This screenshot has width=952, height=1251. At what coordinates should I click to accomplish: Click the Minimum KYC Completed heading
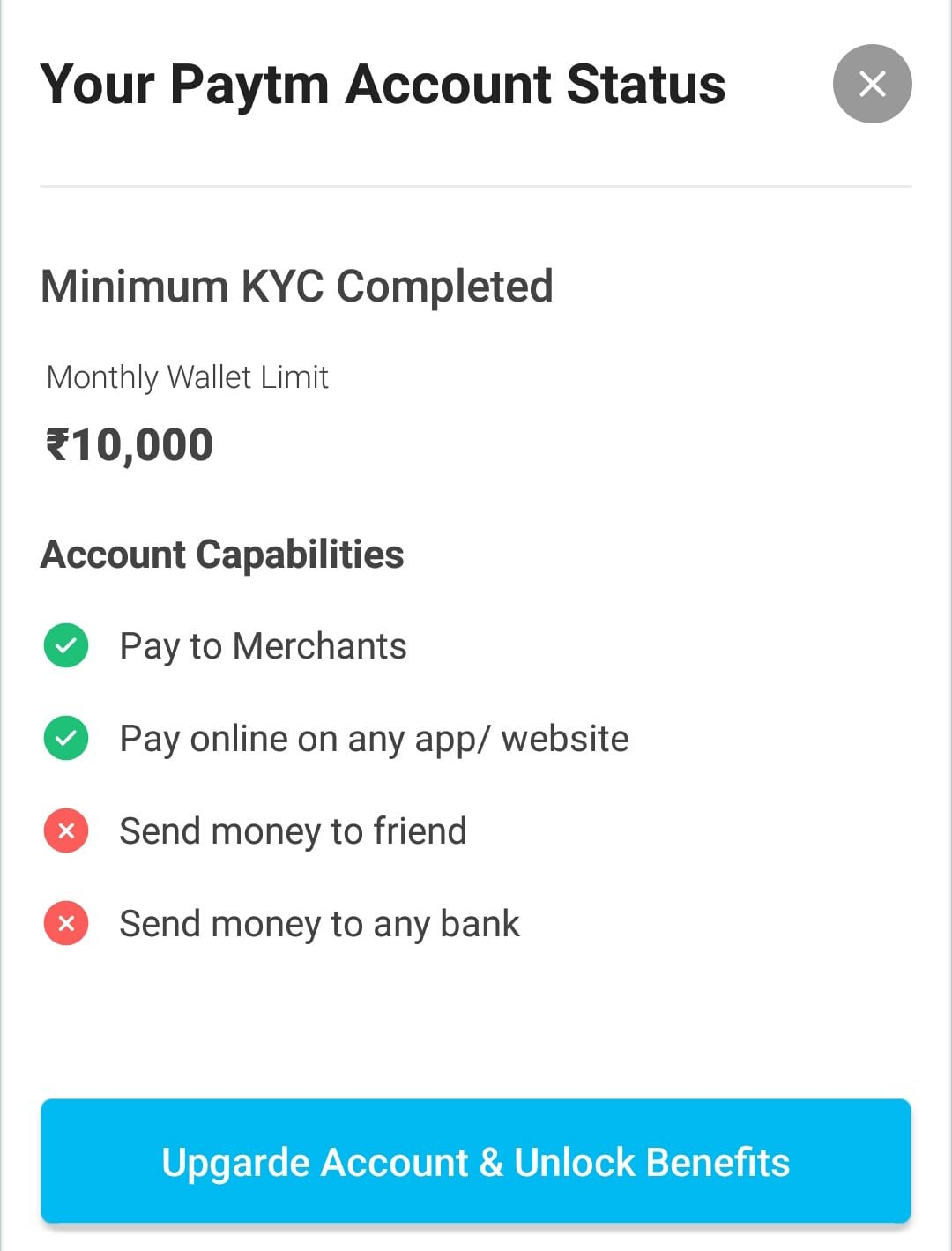click(297, 287)
